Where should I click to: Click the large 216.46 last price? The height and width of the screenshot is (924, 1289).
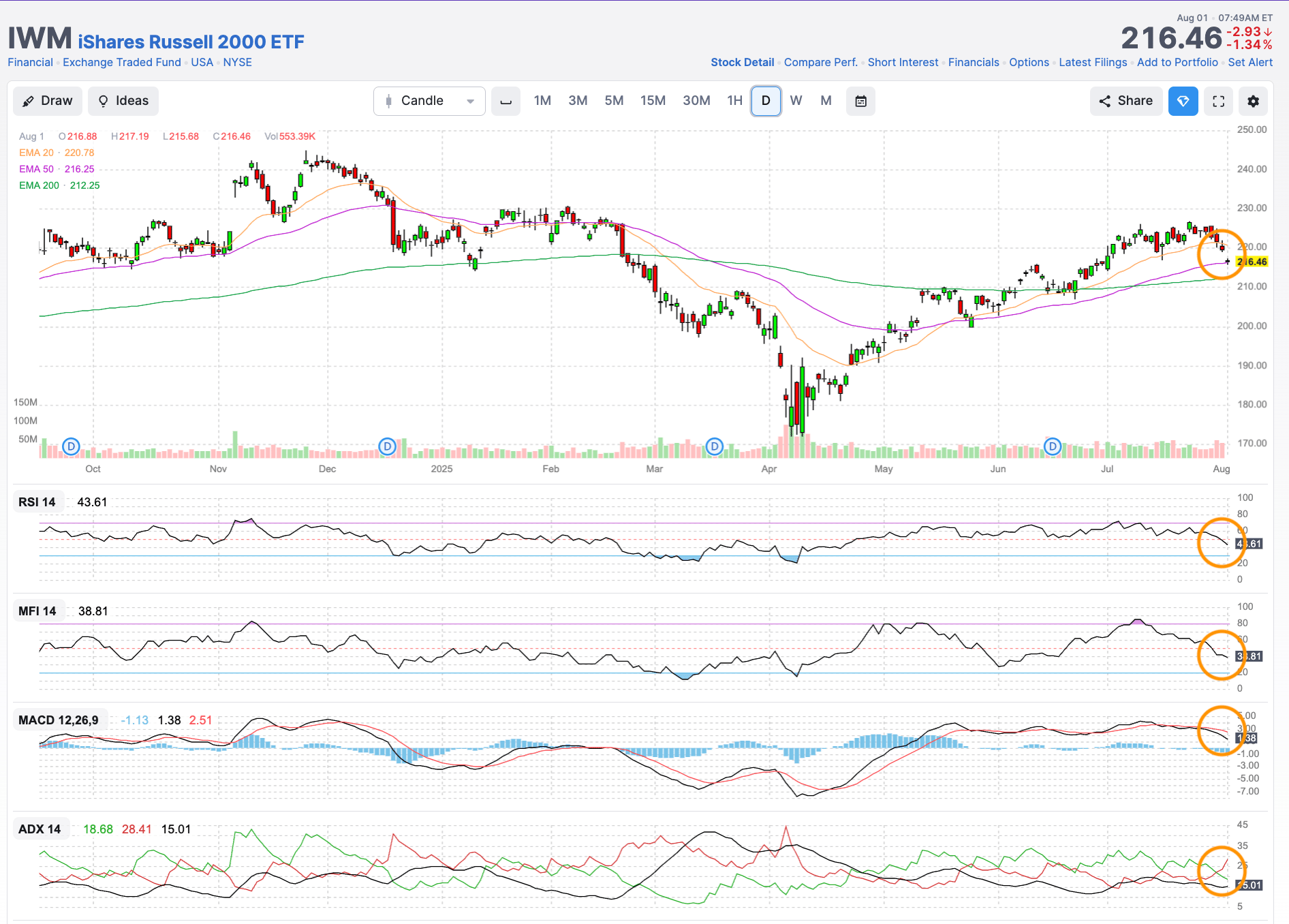click(x=1171, y=38)
